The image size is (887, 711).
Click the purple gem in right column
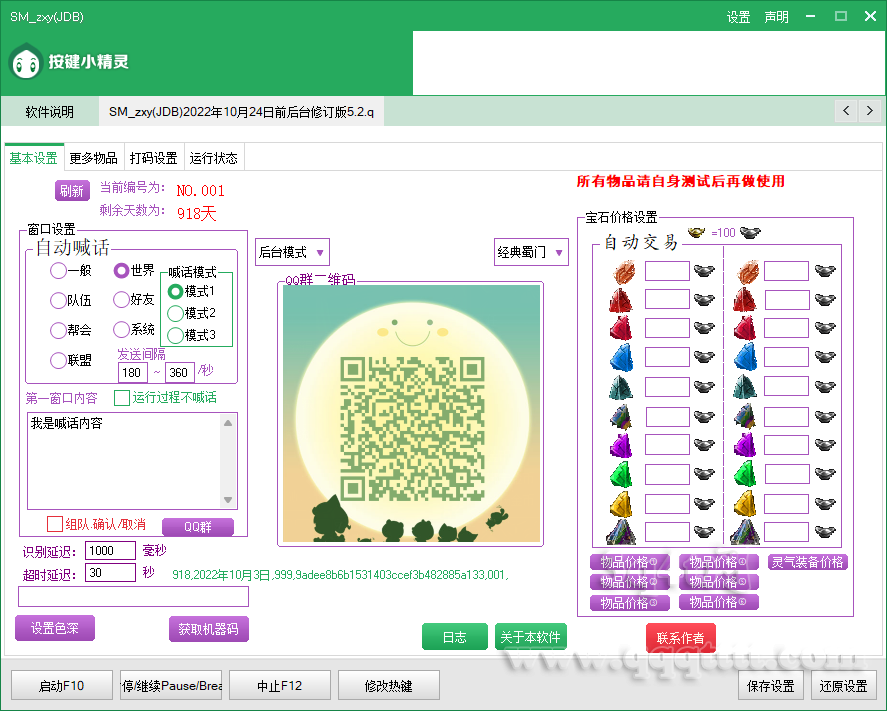[x=746, y=445]
